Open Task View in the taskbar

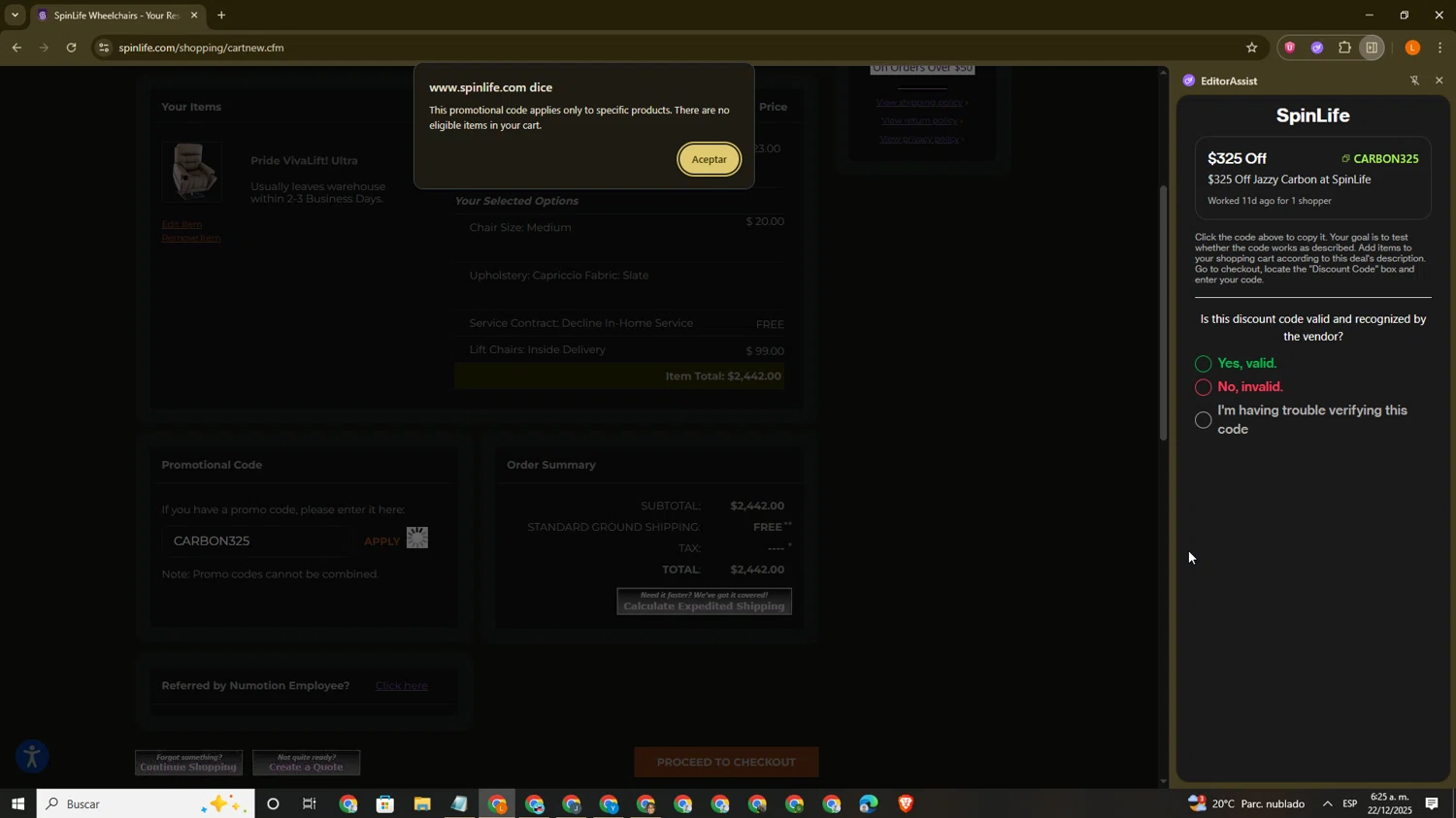pos(310,803)
